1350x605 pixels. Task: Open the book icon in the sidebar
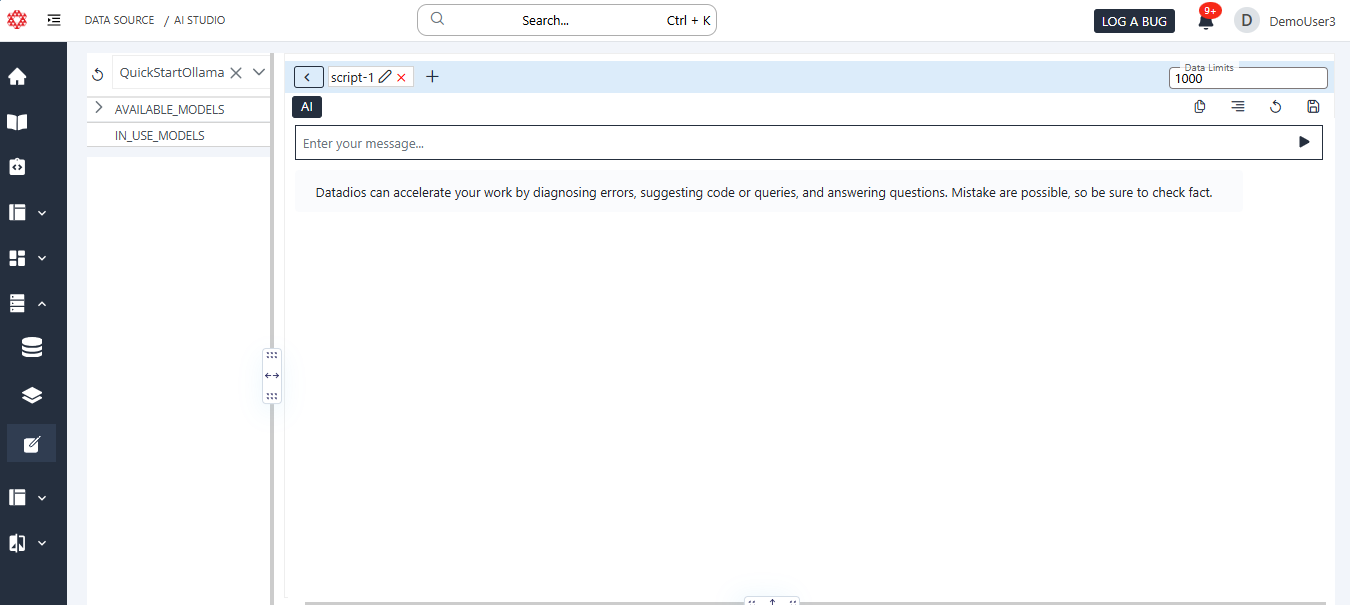[x=17, y=122]
